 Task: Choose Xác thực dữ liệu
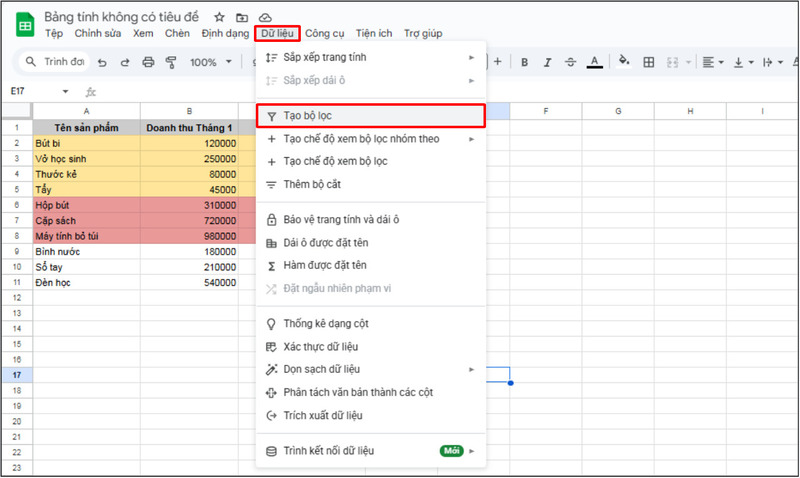tap(371, 347)
